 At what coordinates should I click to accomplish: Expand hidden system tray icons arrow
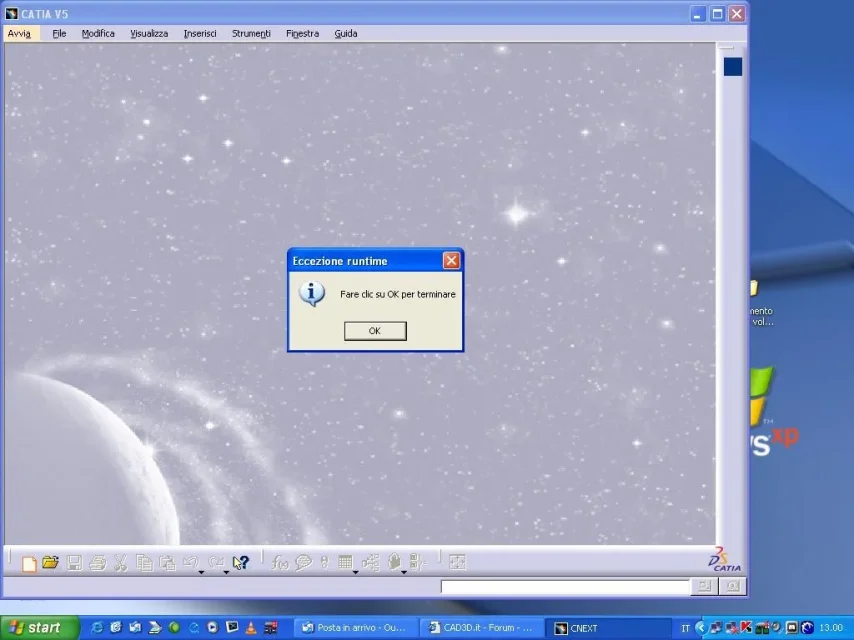click(701, 628)
